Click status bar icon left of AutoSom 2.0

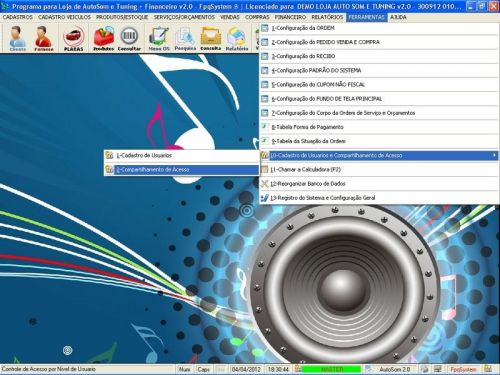369,369
